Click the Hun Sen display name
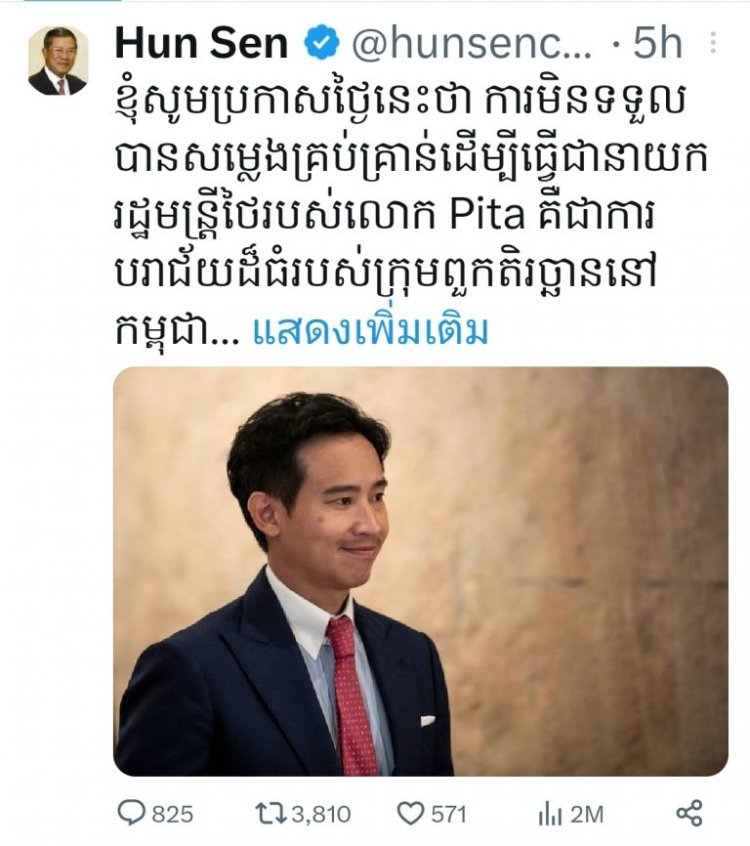 pos(202,43)
